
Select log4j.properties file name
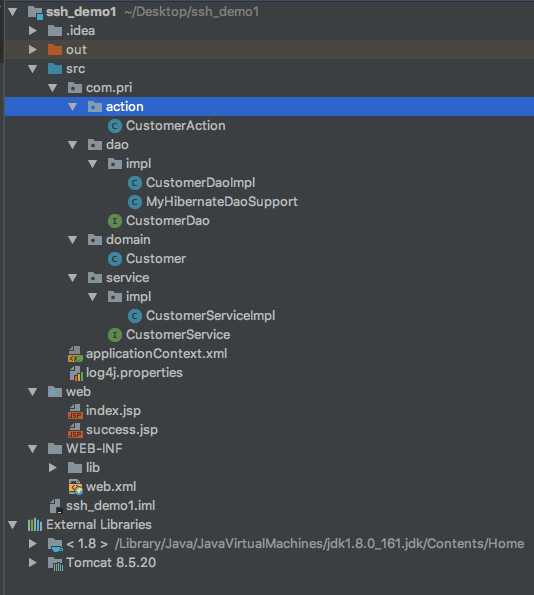coord(134,373)
